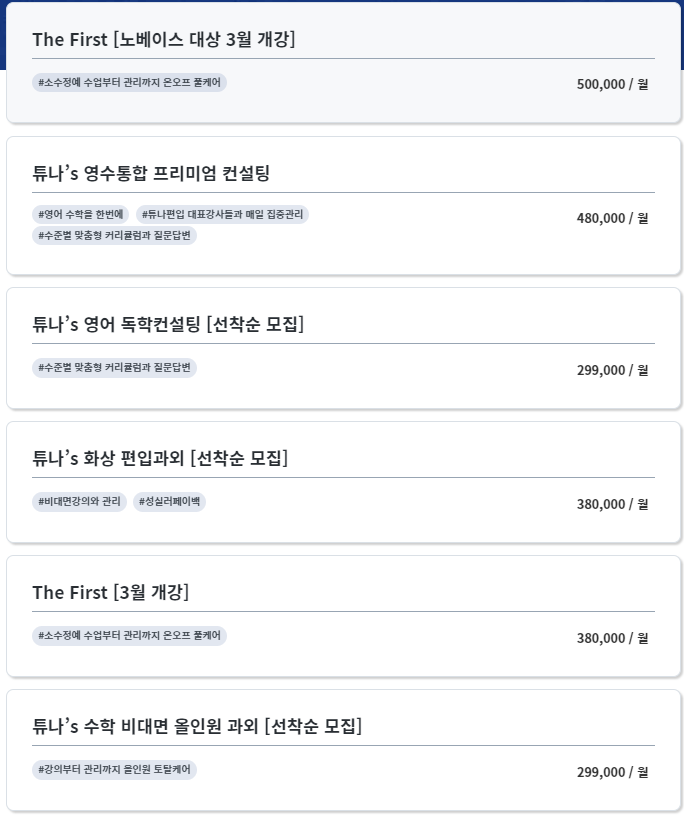Open 튜나's 영어 독학컨설팅 [선착순 모집] title

168,324
